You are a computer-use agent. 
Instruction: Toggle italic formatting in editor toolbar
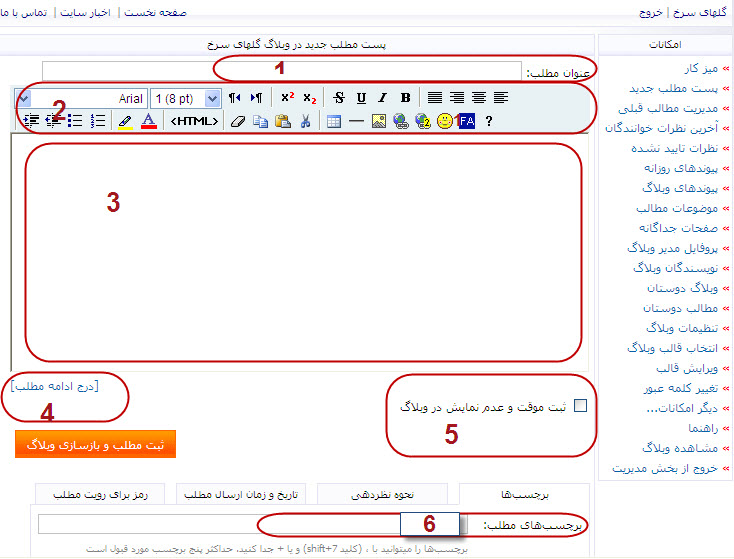tap(383, 98)
